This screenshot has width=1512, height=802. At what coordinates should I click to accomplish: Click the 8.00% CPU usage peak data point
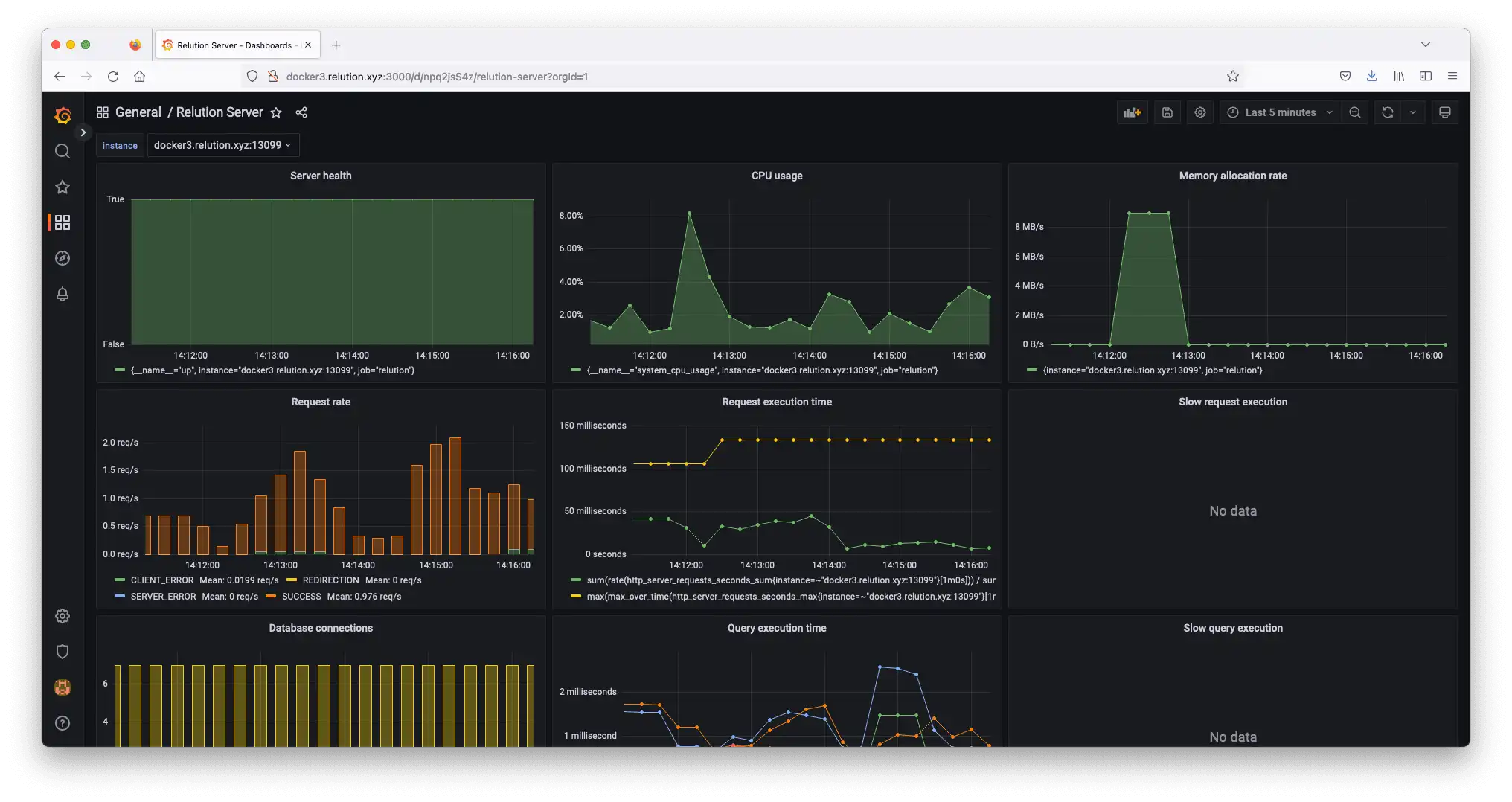point(690,214)
